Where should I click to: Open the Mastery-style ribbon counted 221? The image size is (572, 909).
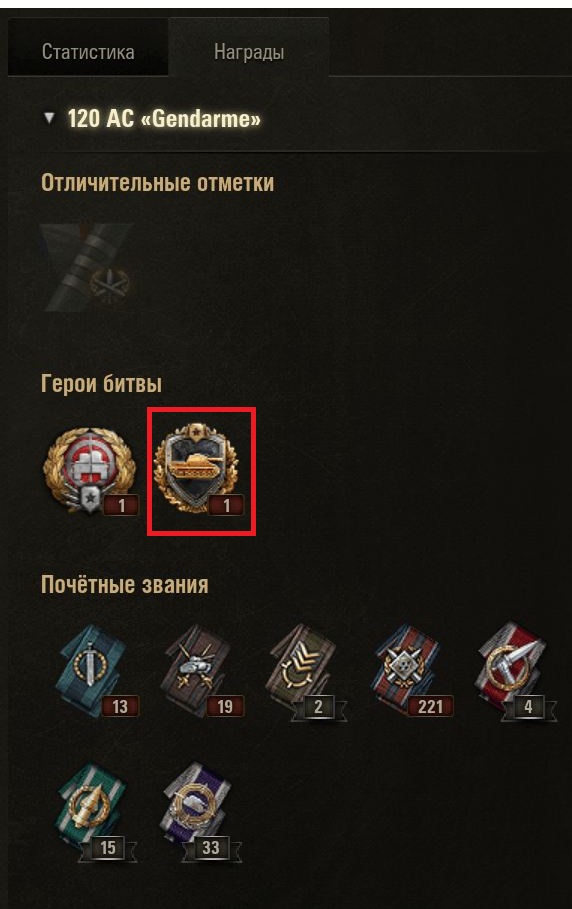411,670
